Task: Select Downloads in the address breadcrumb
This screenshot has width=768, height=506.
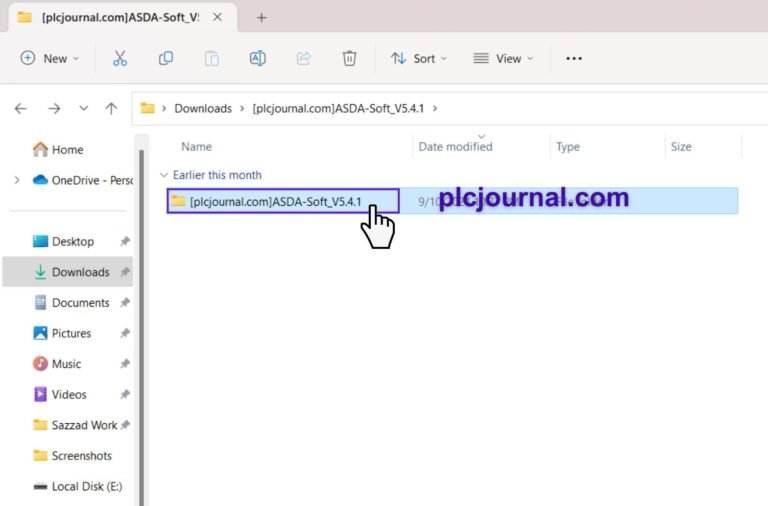Action: coord(203,108)
